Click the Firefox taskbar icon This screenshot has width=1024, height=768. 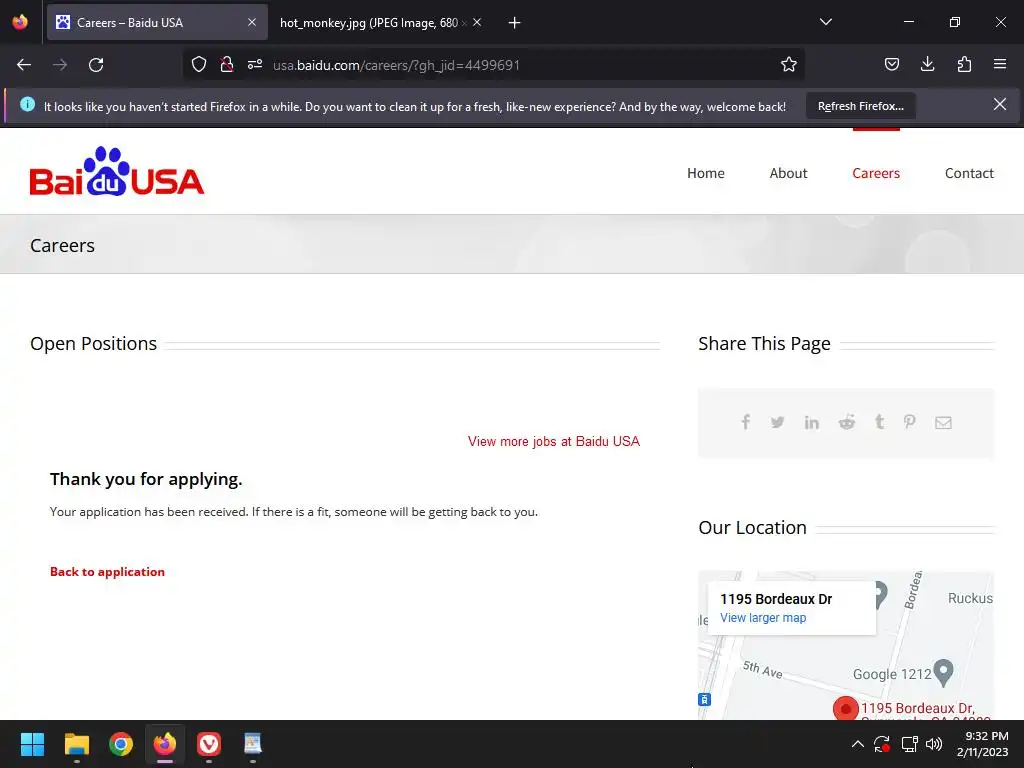(x=165, y=744)
